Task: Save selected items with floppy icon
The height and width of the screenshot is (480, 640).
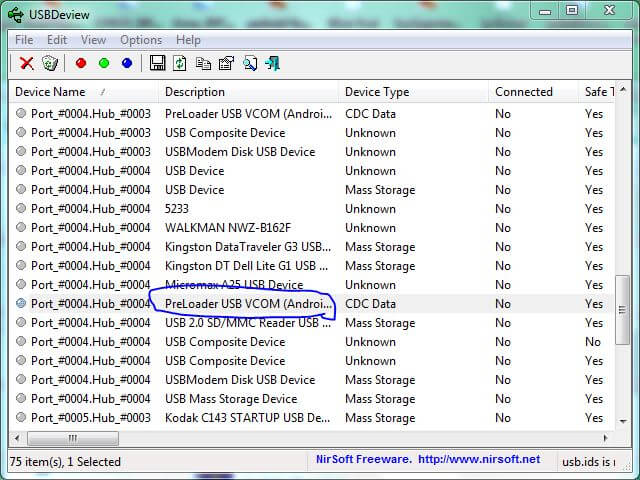Action: coord(157,63)
